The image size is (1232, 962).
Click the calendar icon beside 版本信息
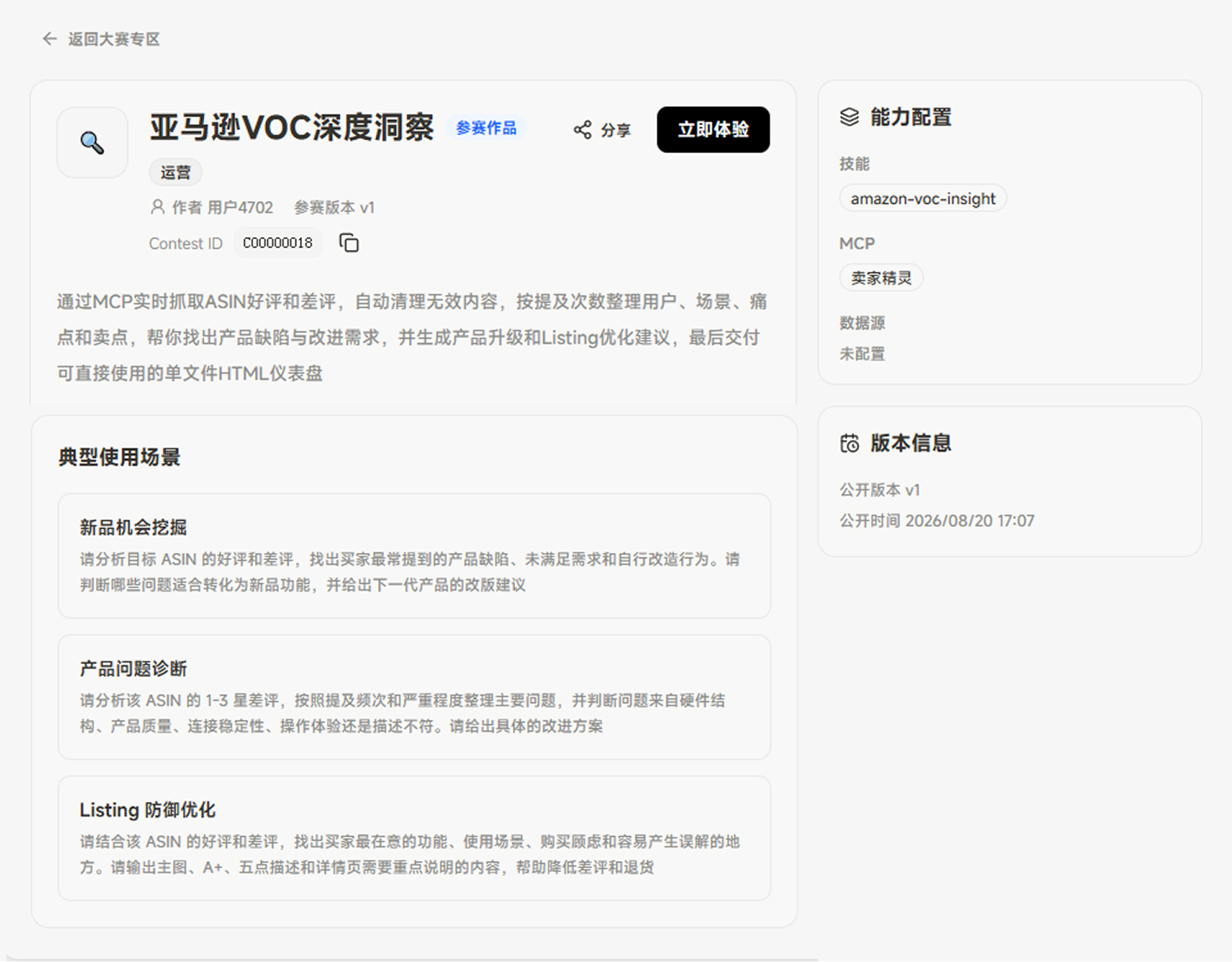[x=850, y=443]
